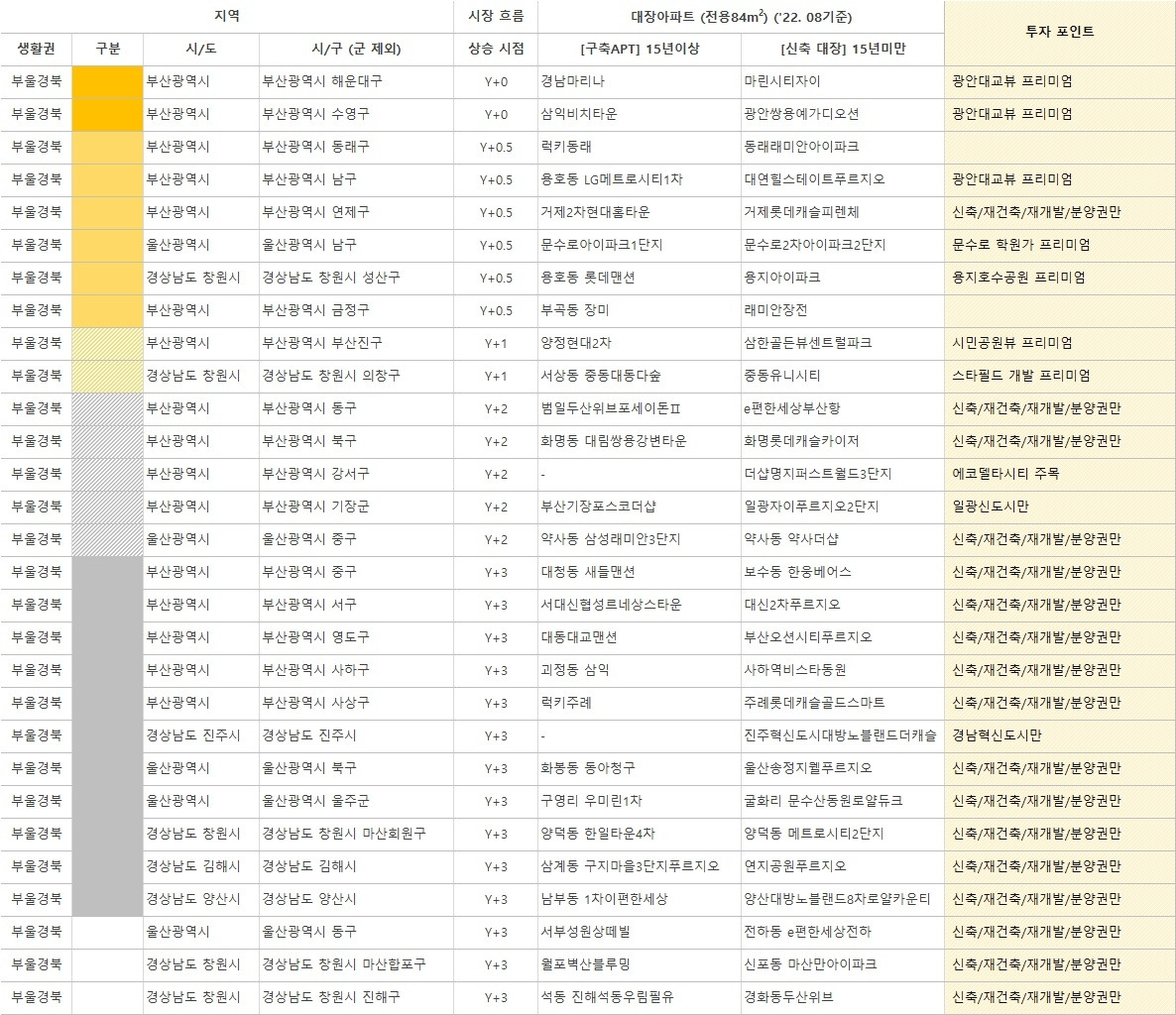Click the 용지아이파크 cell
The width and height of the screenshot is (1176, 1015).
[x=842, y=279]
